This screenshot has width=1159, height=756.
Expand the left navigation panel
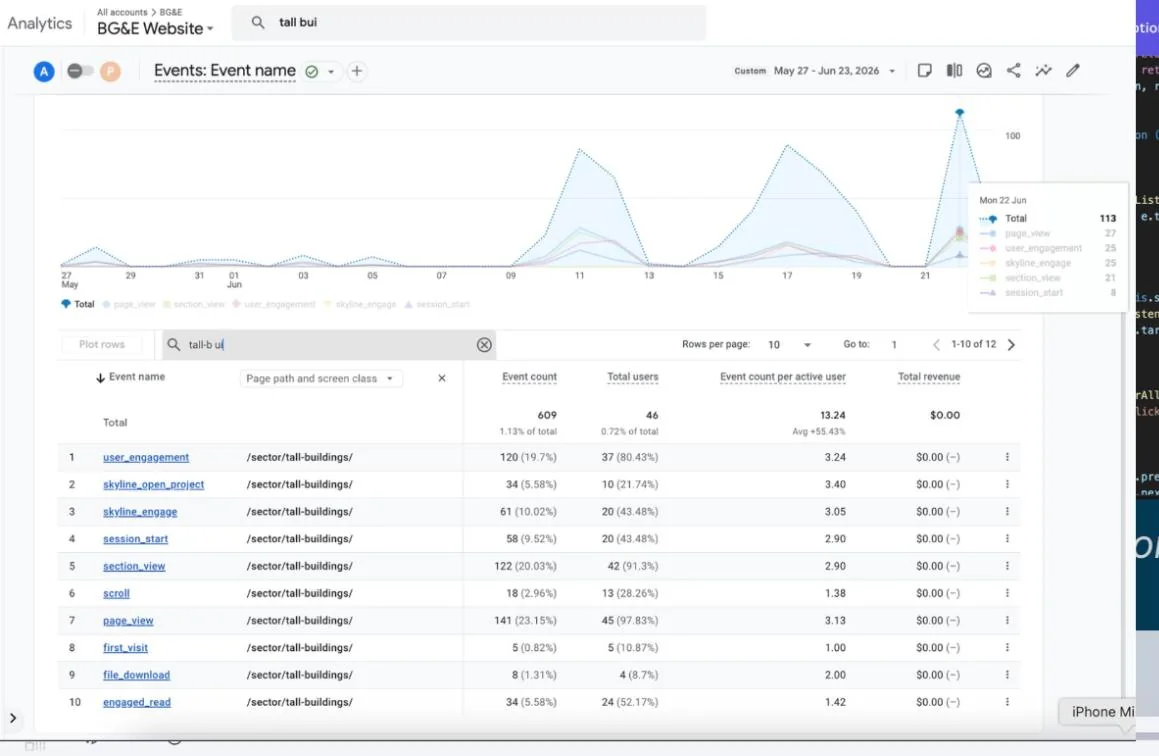click(x=13, y=718)
